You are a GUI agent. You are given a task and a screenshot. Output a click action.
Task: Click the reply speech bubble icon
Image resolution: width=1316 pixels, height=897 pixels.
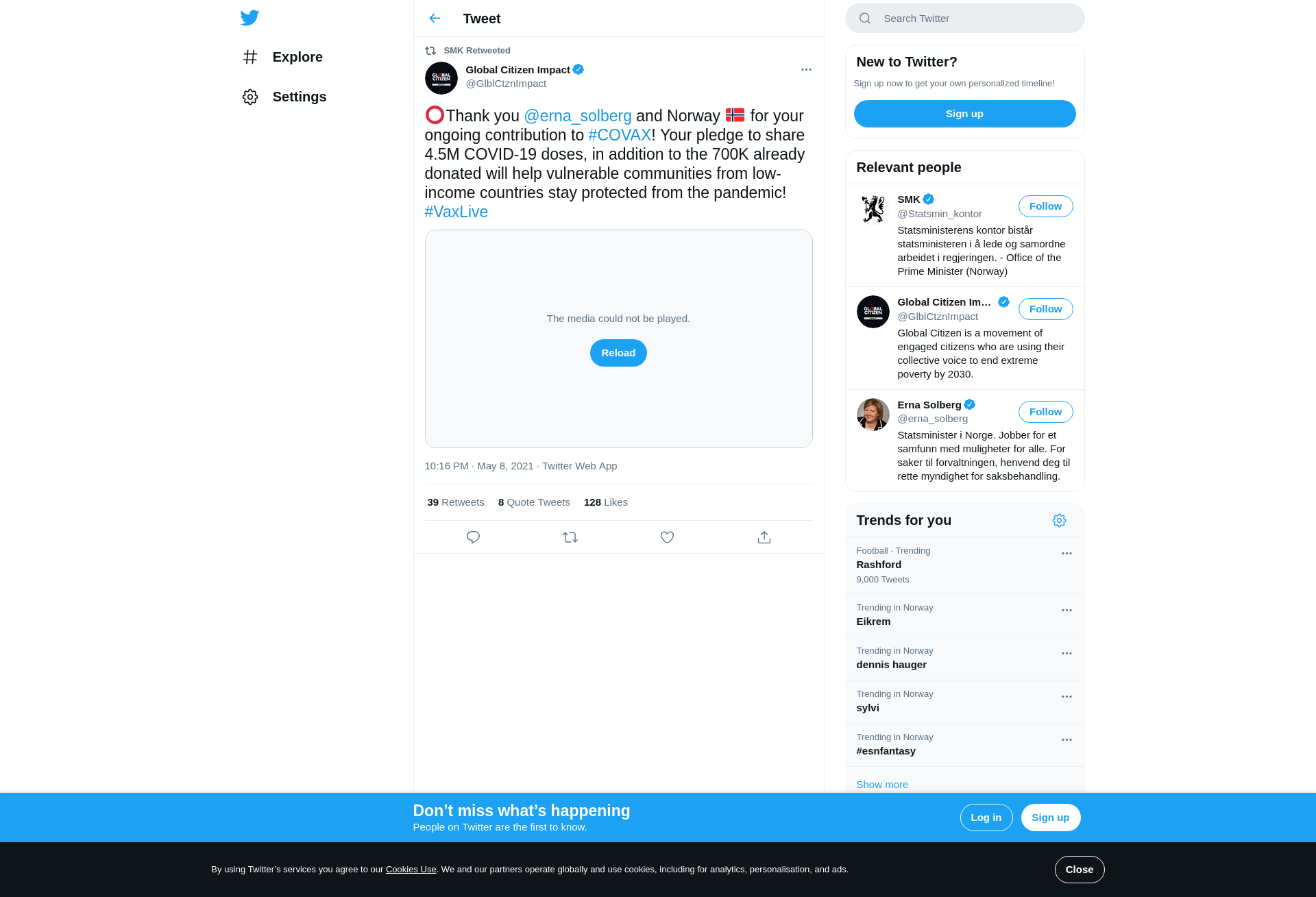point(473,537)
